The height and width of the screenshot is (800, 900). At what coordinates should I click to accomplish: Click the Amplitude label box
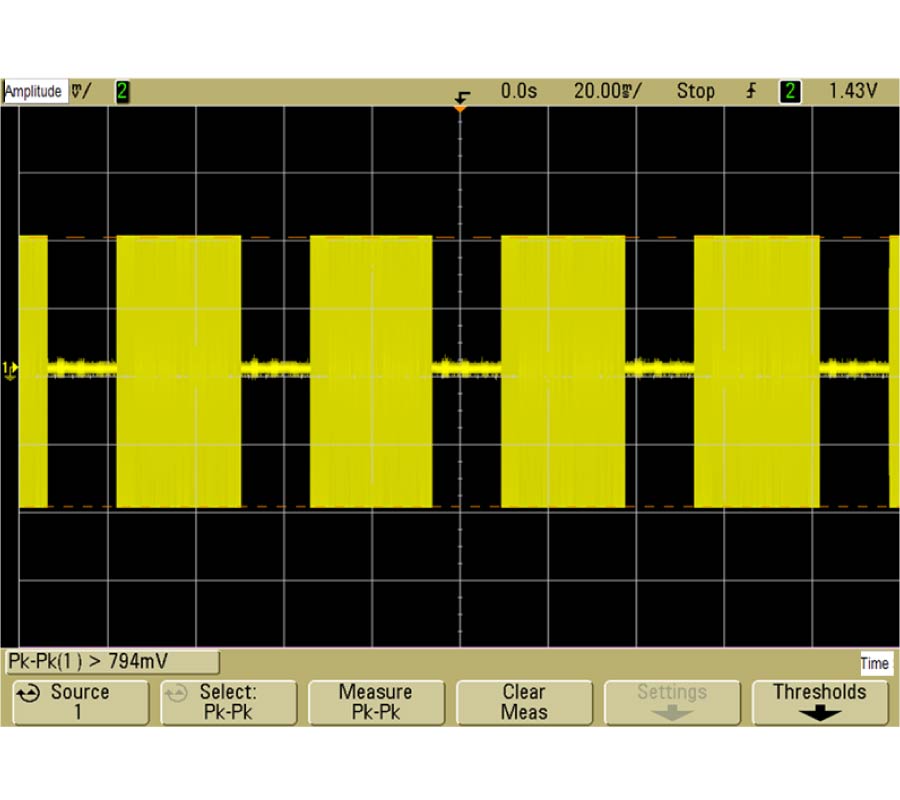tap(34, 91)
